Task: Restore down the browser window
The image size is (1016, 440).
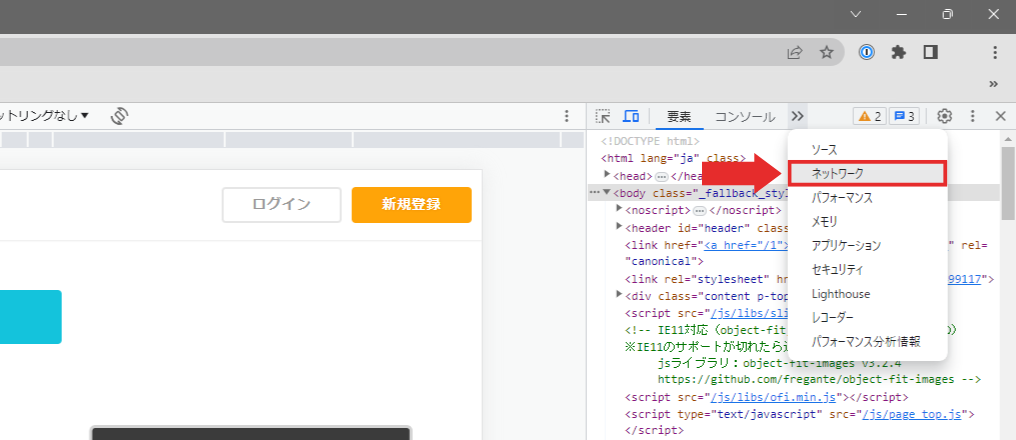Action: (947, 14)
